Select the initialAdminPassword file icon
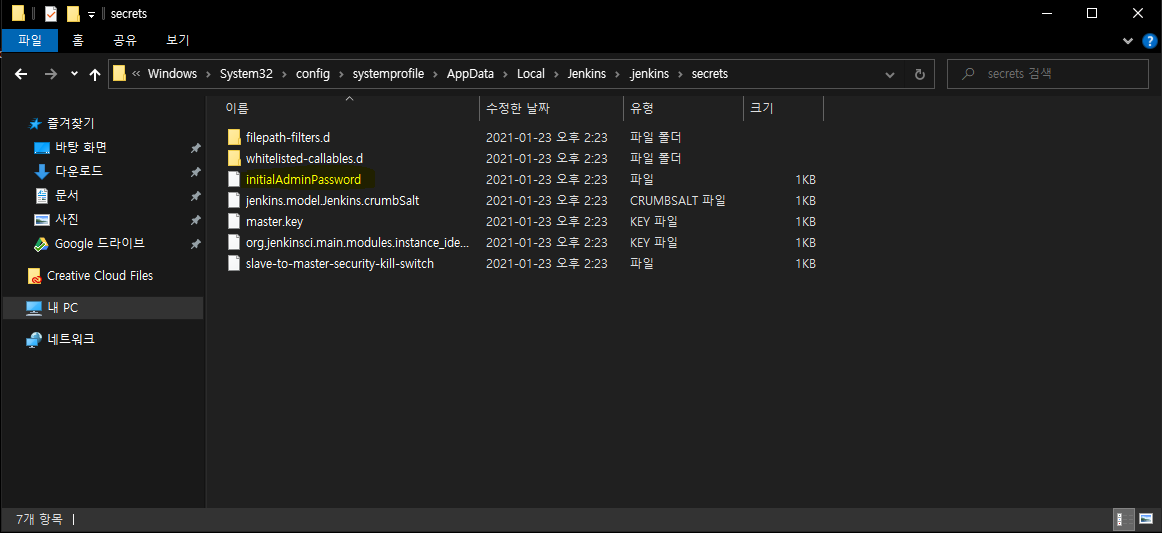This screenshot has width=1162, height=533. [234, 179]
